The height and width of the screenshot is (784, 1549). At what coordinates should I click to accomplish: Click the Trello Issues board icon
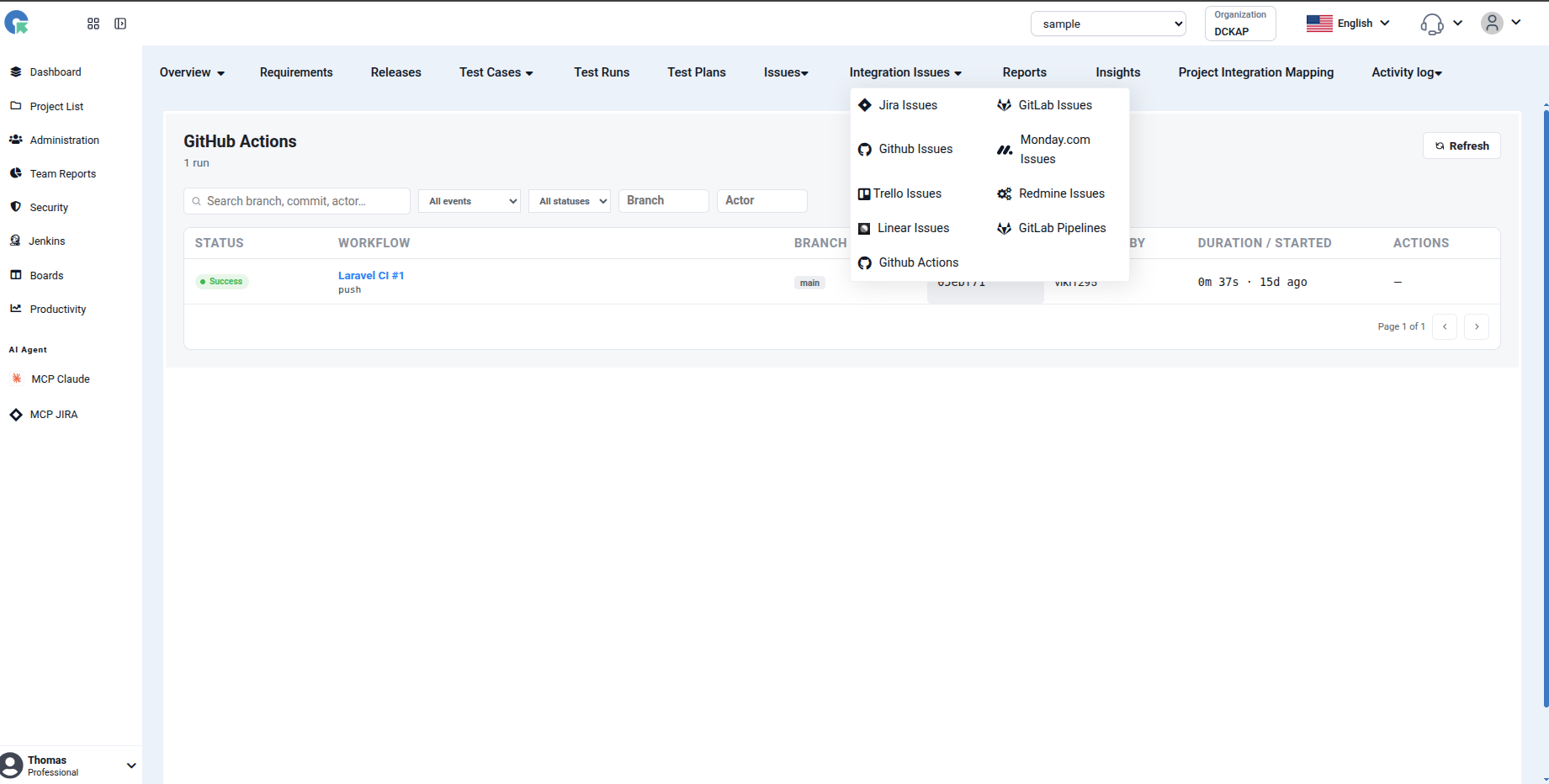coord(864,194)
